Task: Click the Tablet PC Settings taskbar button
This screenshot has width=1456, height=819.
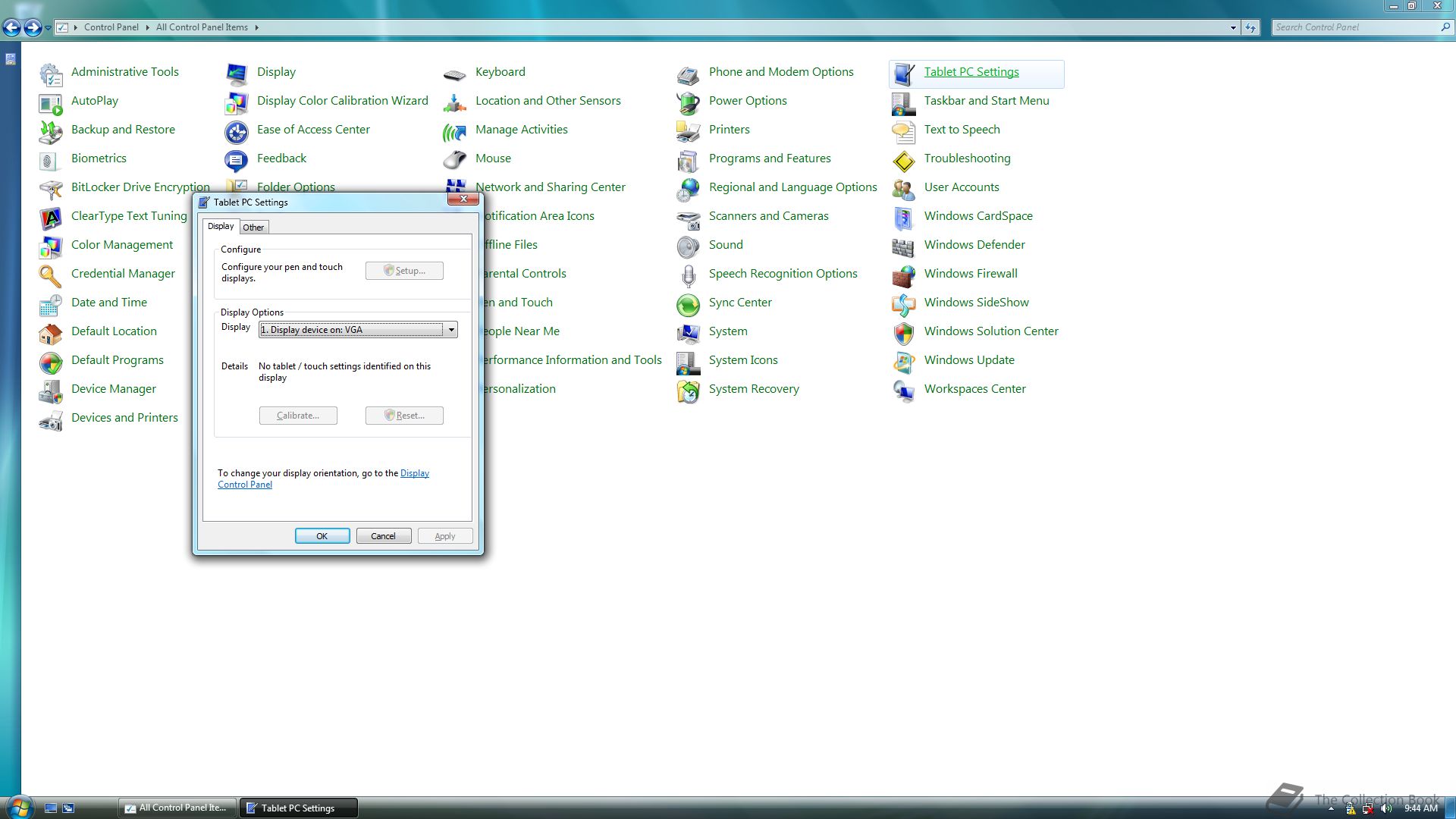Action: coord(298,808)
